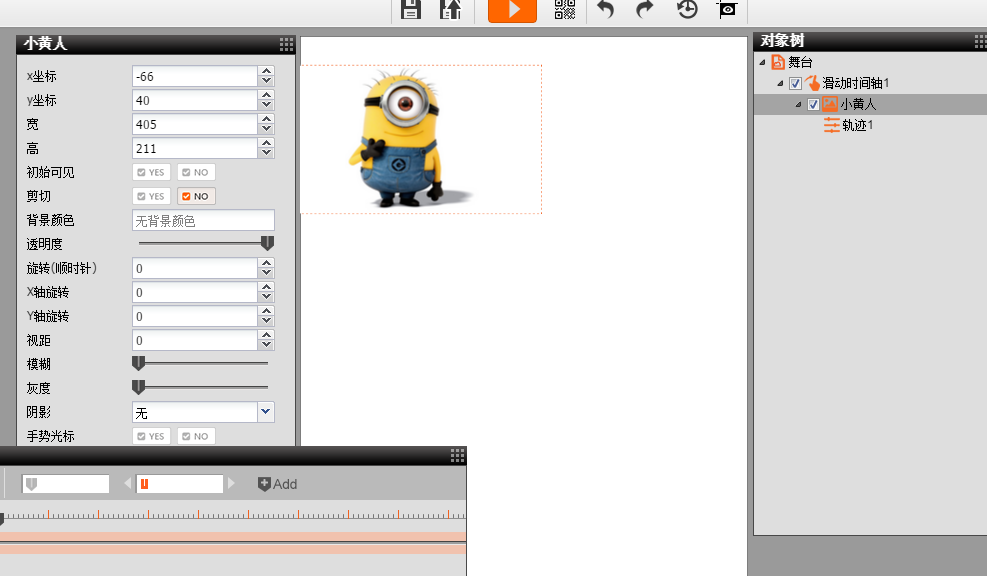The height and width of the screenshot is (576, 987).
Task: Click the 旋转(顺时针) input field
Action: click(x=195, y=268)
